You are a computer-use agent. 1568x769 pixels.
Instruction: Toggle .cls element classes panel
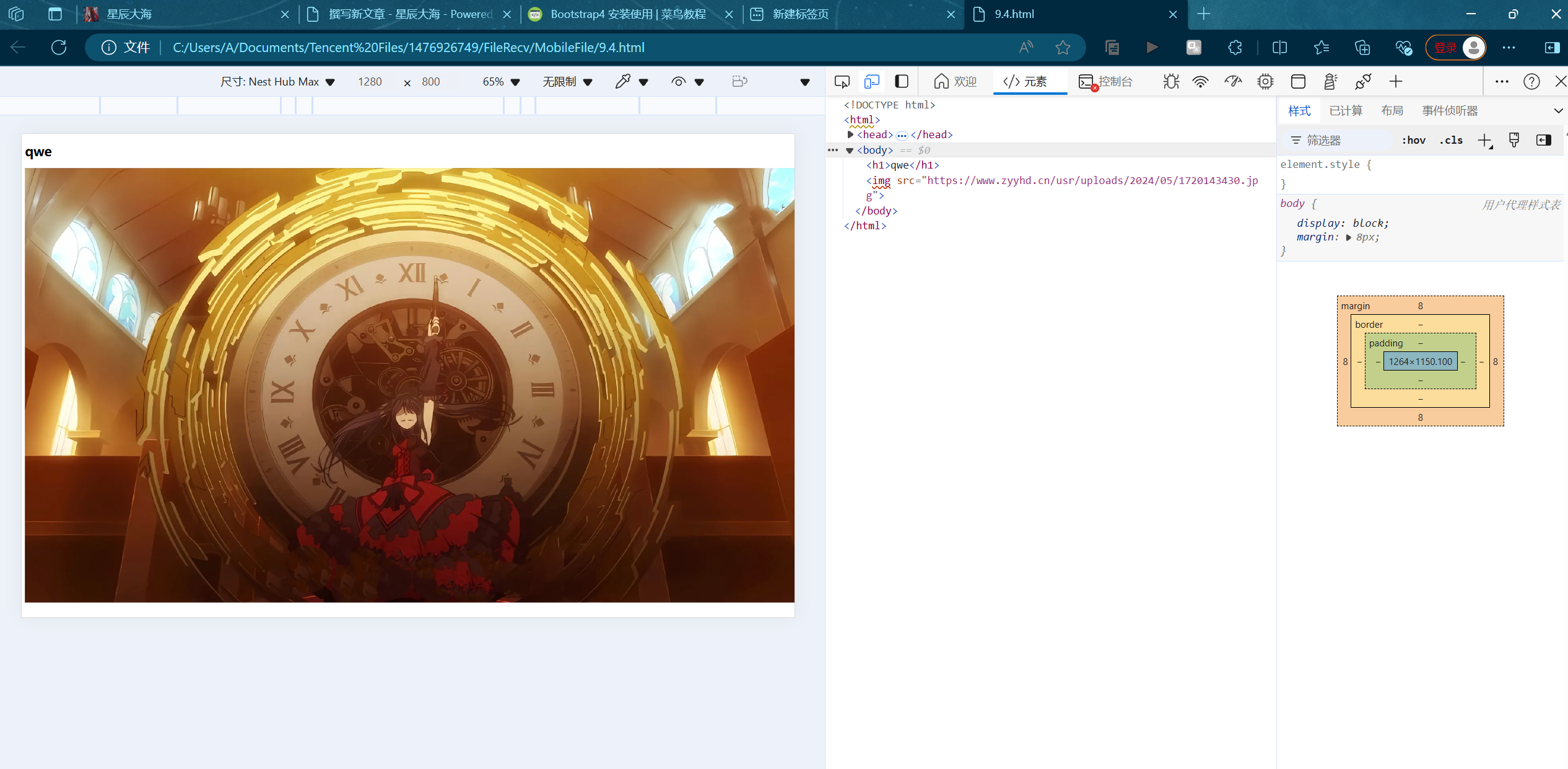pyautogui.click(x=1451, y=140)
